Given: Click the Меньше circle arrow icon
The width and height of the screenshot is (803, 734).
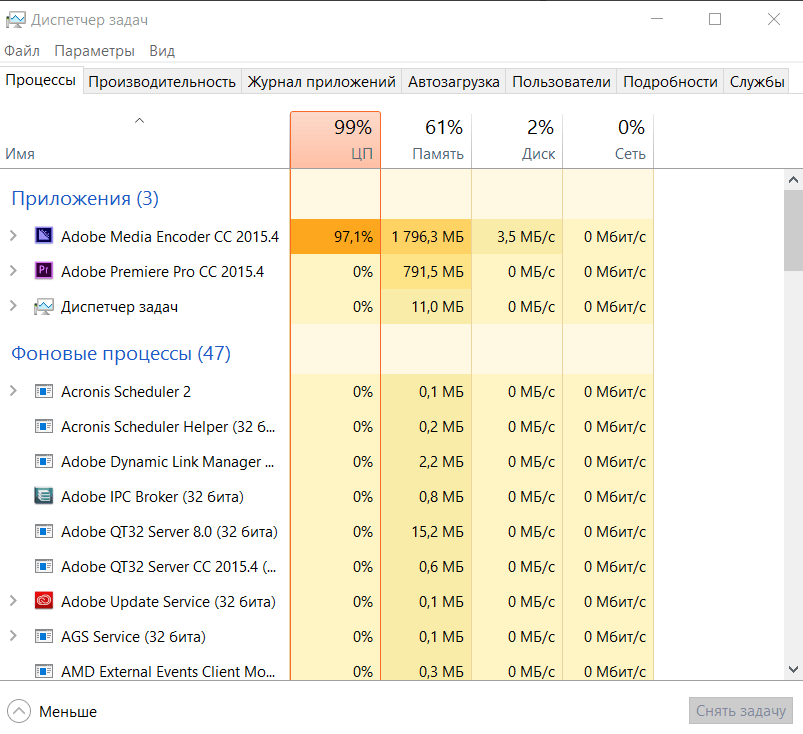Looking at the screenshot, I should pyautogui.click(x=19, y=711).
